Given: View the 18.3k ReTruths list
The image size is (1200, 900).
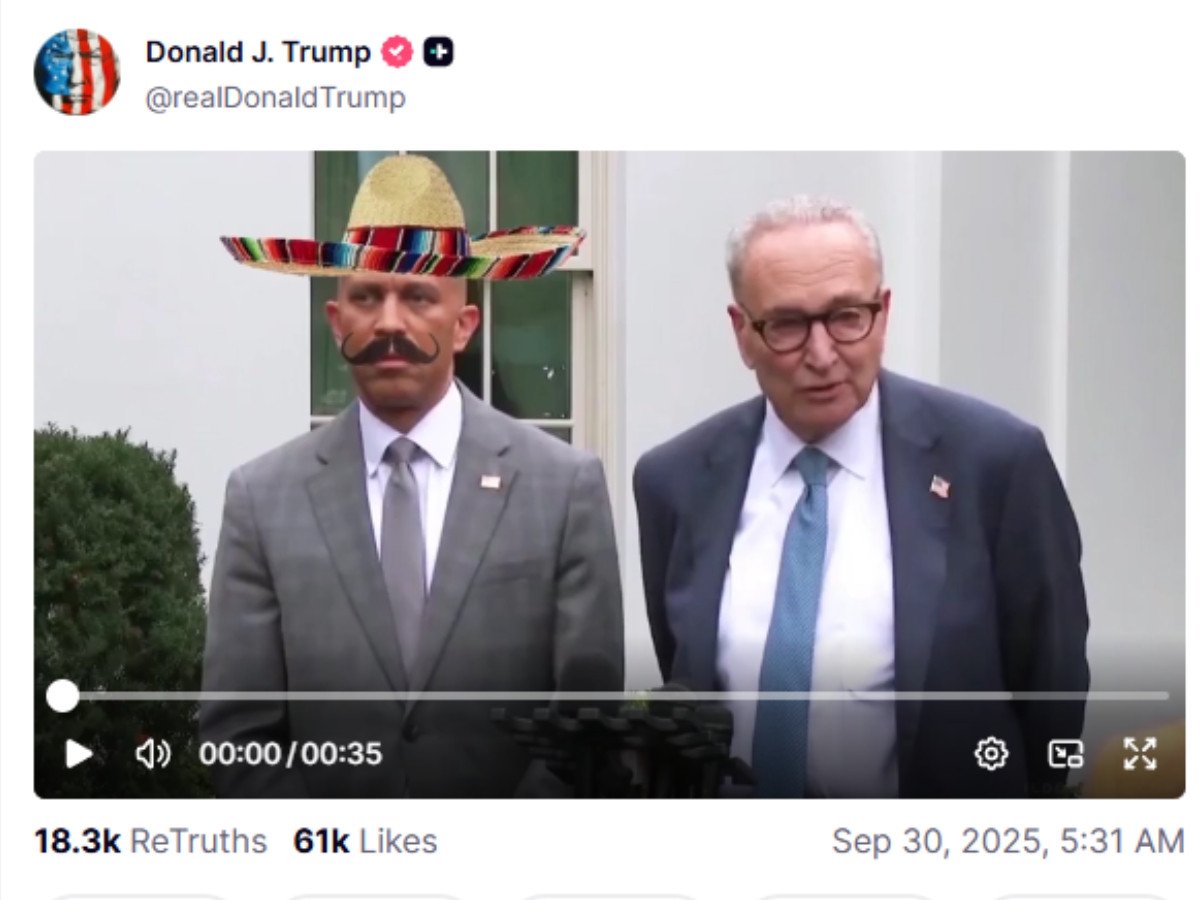Looking at the screenshot, I should (150, 841).
